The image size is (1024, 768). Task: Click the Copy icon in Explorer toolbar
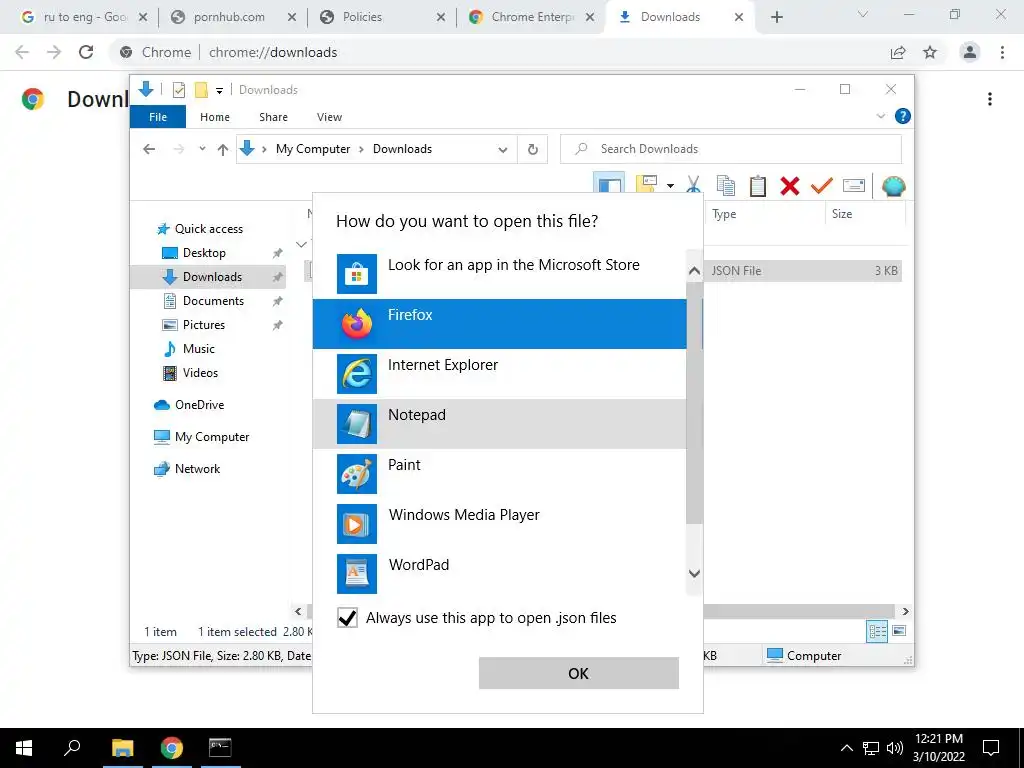click(726, 185)
